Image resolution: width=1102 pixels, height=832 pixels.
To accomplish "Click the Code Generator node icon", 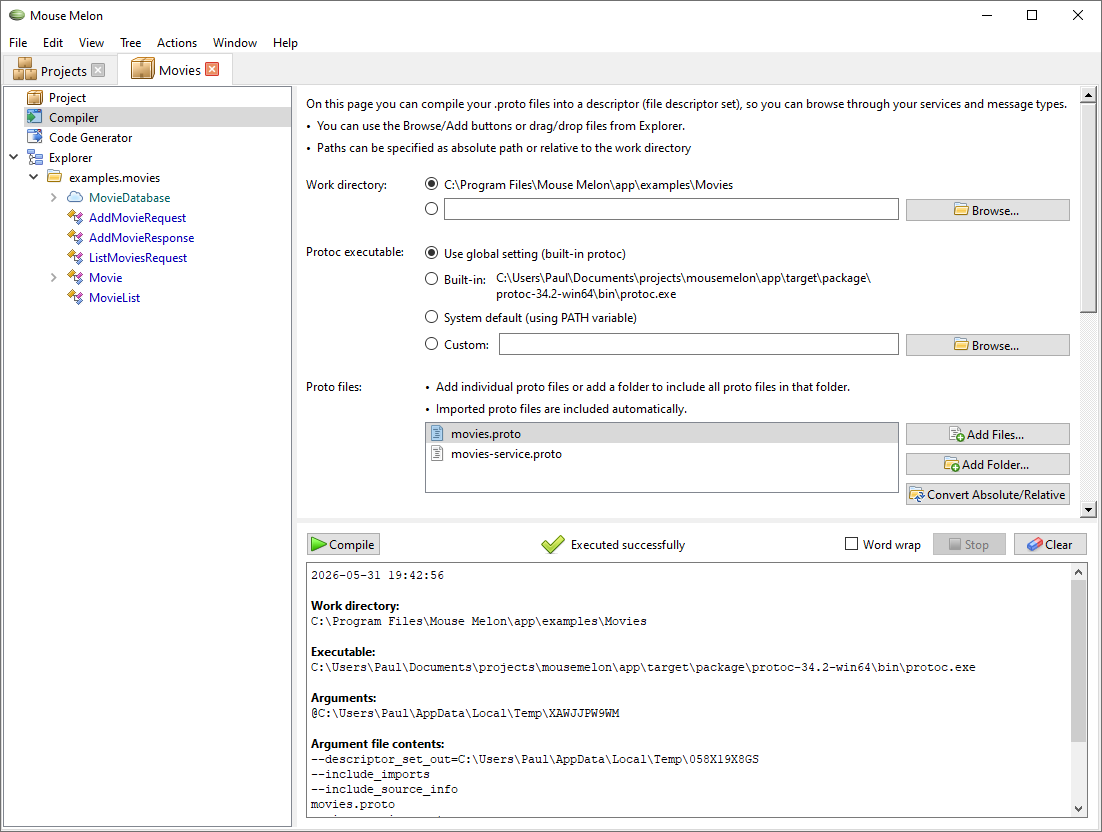I will tap(34, 137).
